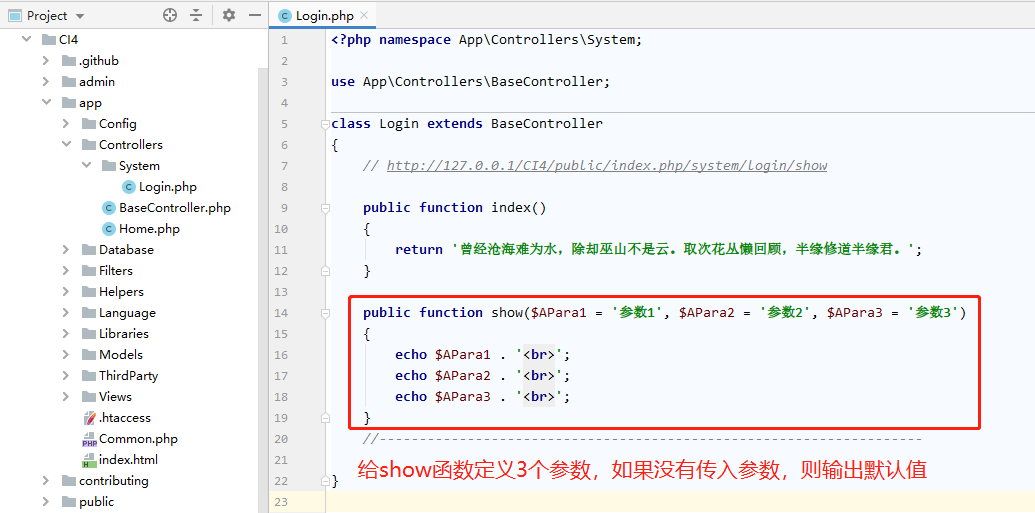The height and width of the screenshot is (513, 1035).
Task: Toggle fold marker beside function index
Action: tap(324, 208)
